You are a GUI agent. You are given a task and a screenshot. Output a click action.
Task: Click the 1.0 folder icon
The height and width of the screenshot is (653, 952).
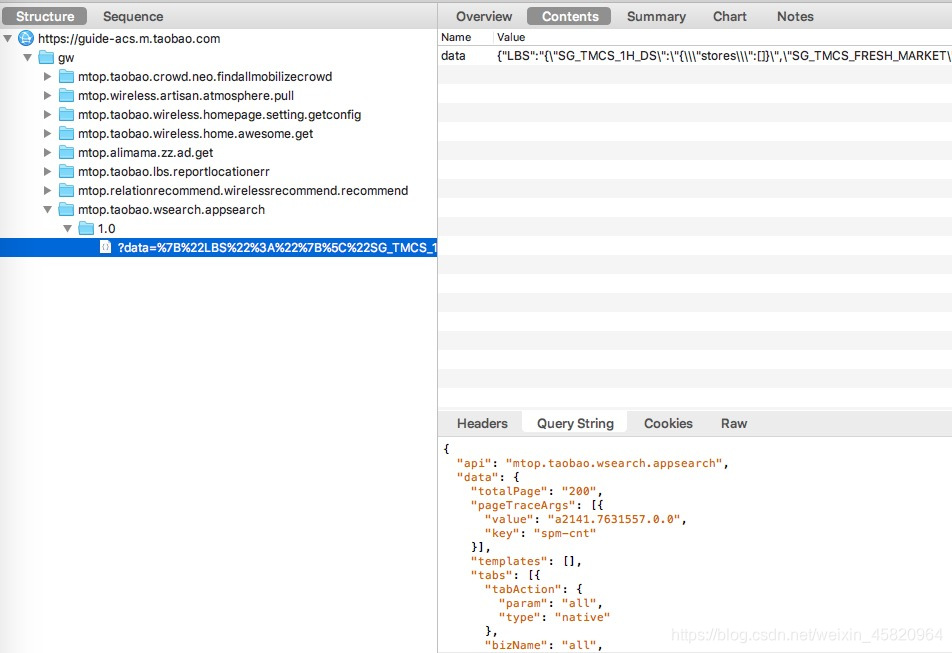point(86,229)
